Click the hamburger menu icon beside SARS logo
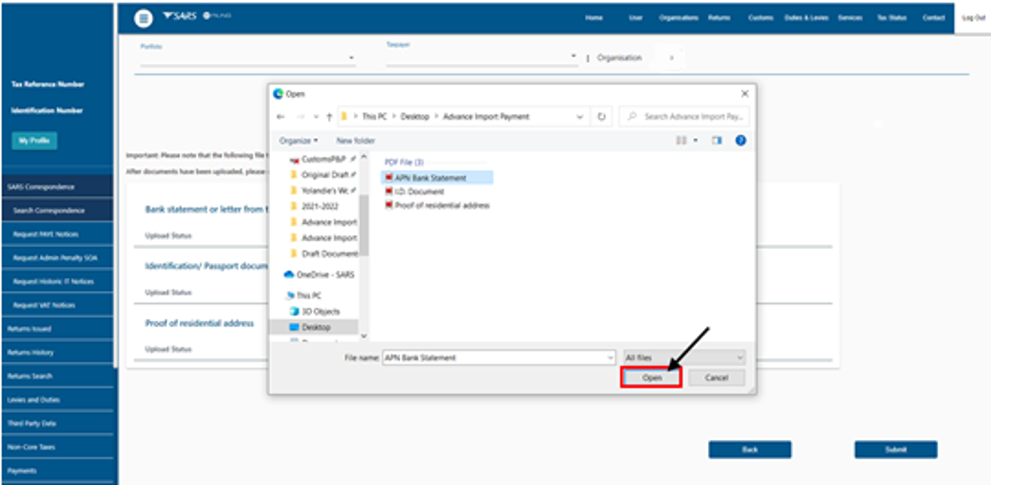 [x=144, y=18]
